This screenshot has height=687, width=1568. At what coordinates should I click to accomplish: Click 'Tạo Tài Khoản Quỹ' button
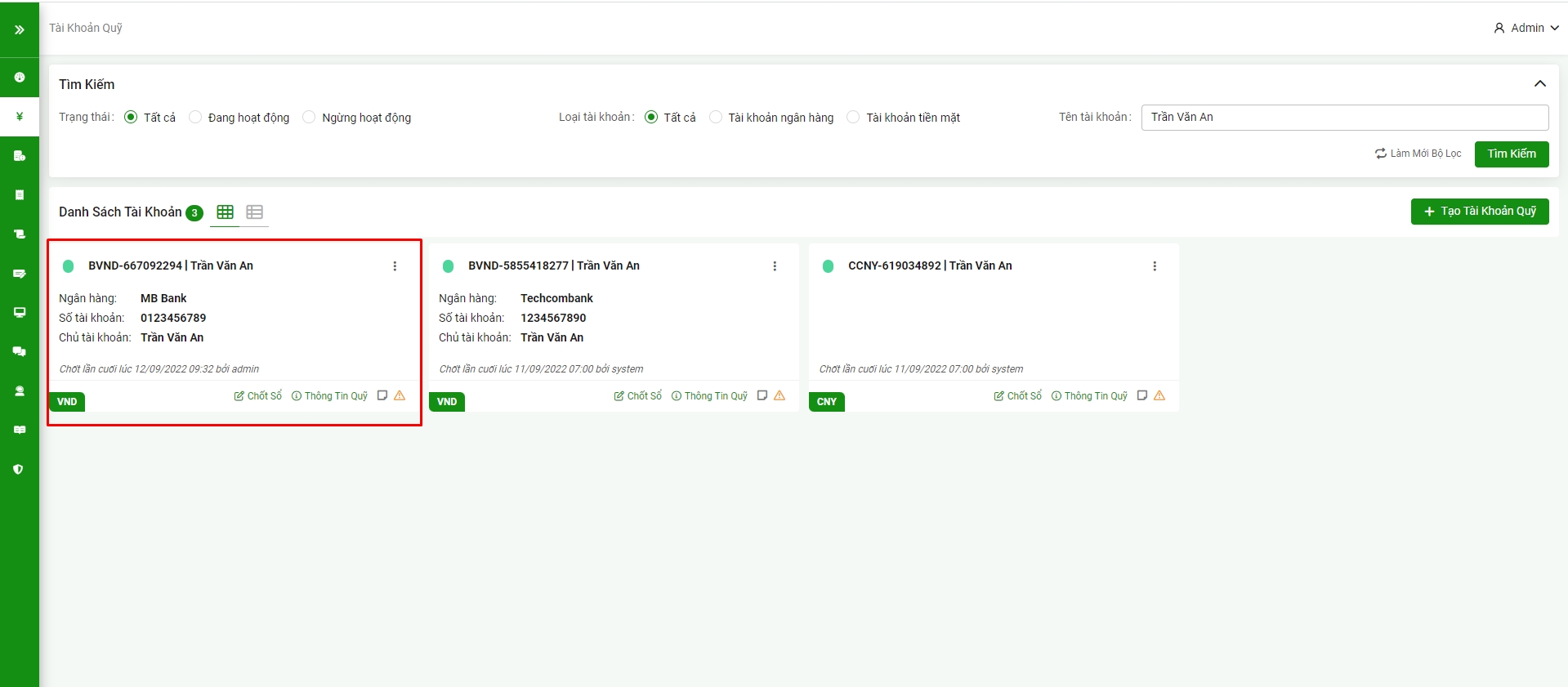pos(1479,212)
